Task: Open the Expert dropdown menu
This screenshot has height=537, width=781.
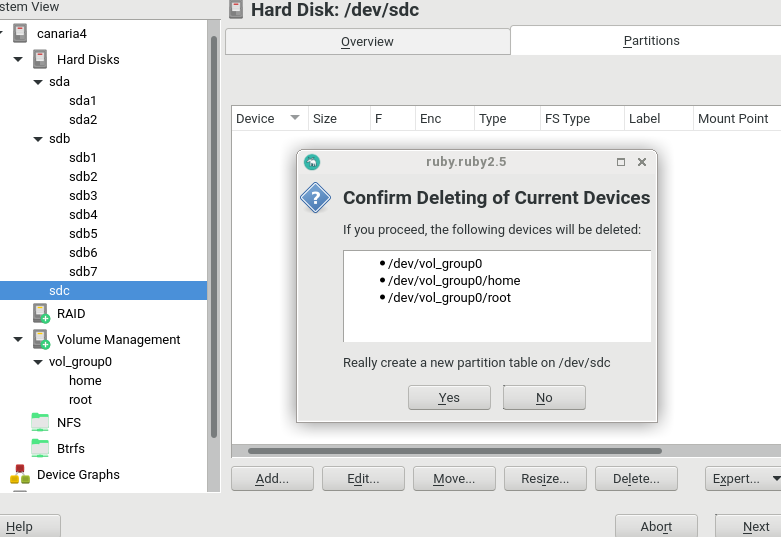Action: (x=742, y=479)
